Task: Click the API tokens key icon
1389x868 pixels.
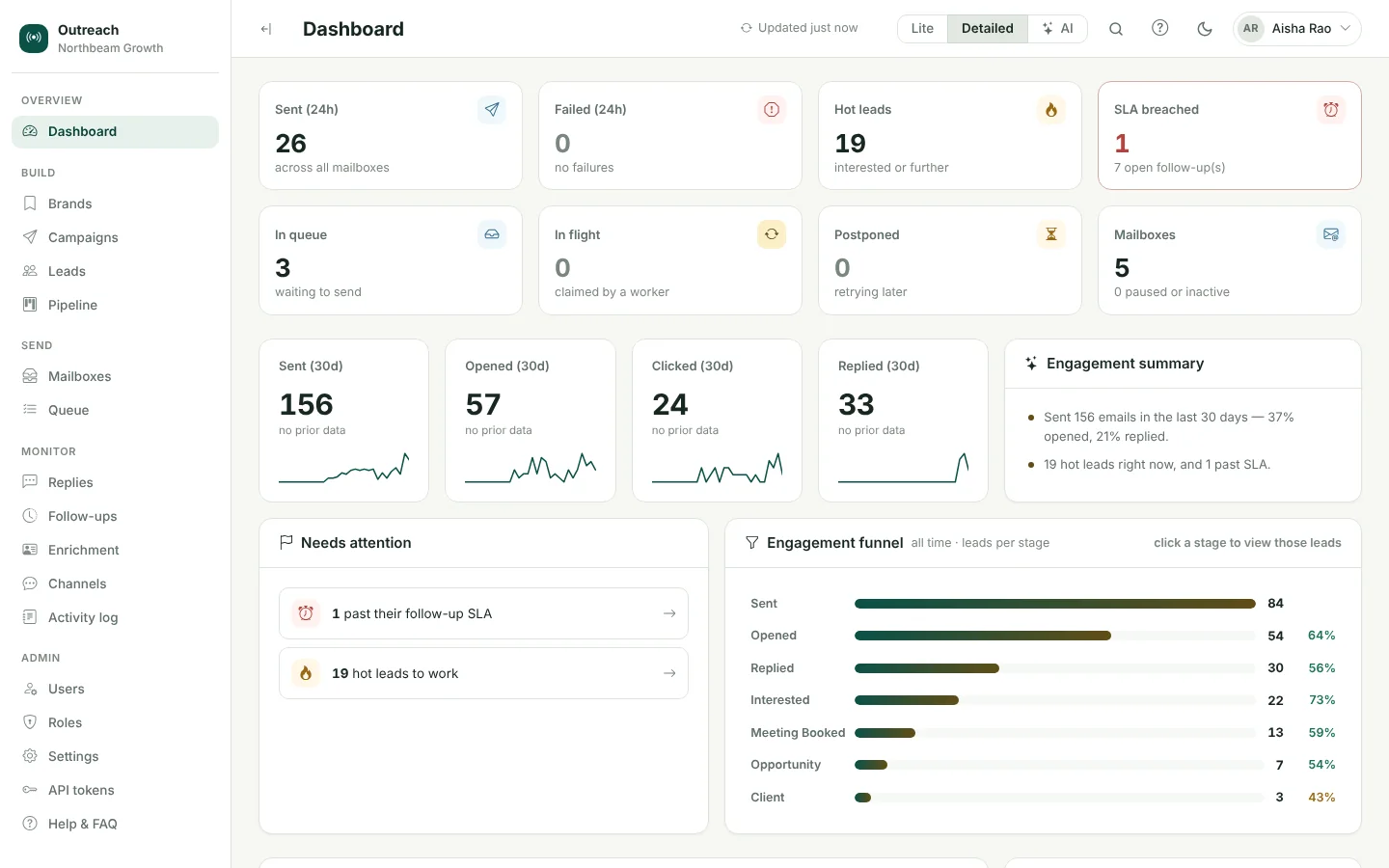Action: tap(30, 790)
